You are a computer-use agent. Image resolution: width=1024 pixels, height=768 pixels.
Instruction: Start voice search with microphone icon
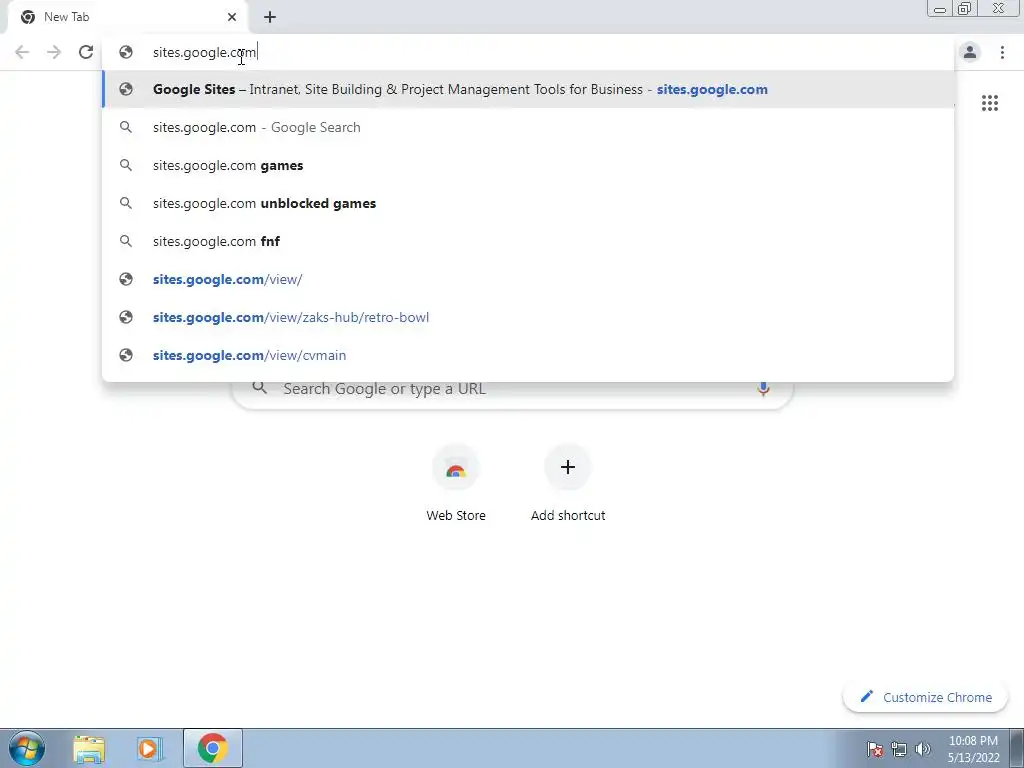point(763,389)
